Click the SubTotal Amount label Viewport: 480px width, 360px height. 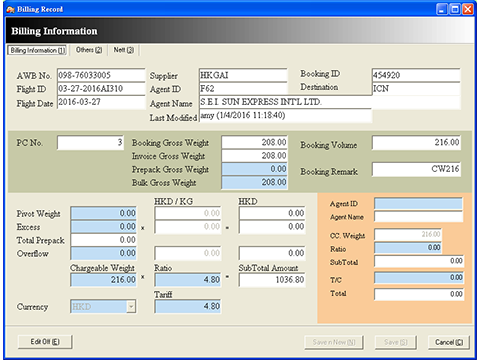[268, 268]
